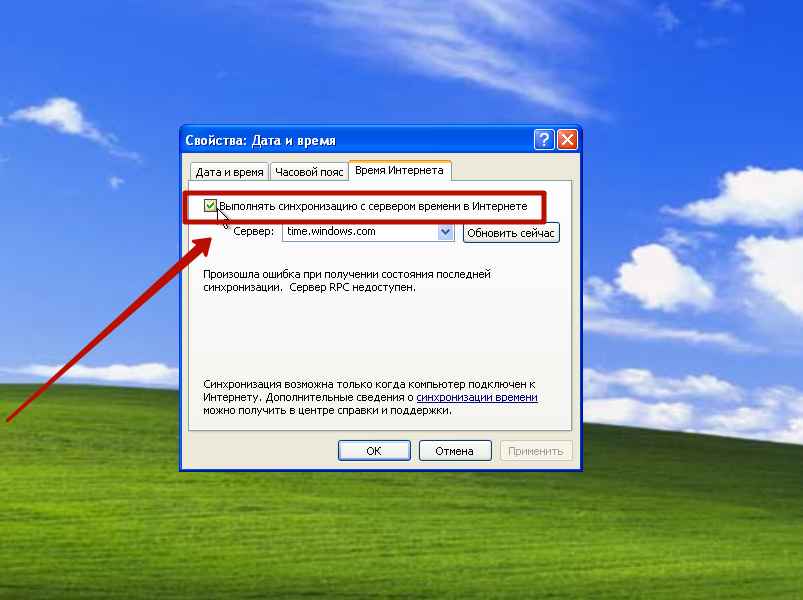Viewport: 803px width, 600px height.
Task: Cancel with the Отмена button
Action: (455, 451)
